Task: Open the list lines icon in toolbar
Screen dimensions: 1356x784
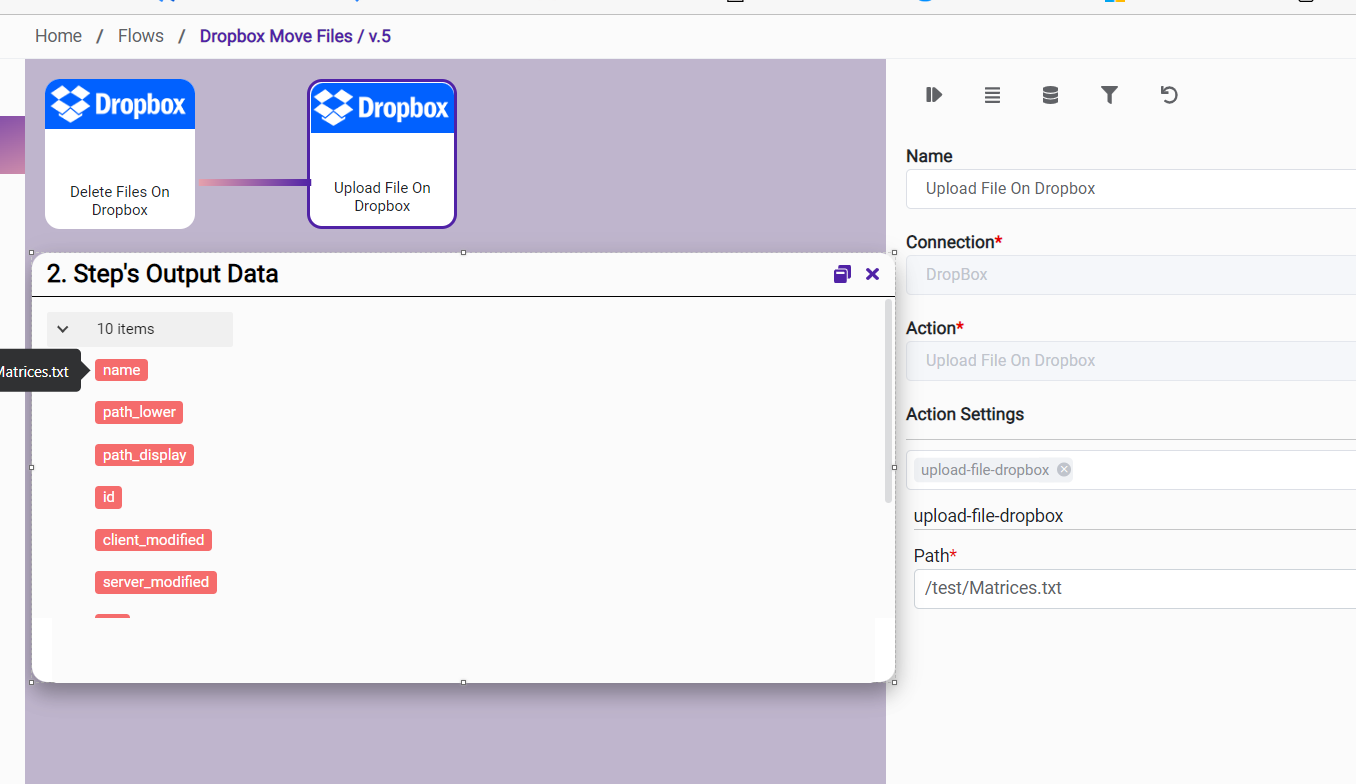Action: [x=992, y=95]
